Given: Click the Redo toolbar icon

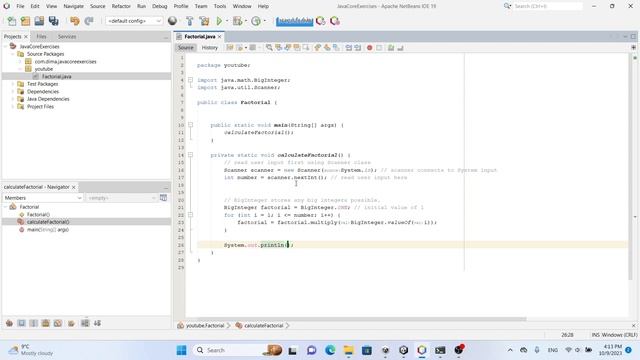Looking at the screenshot, I should (89, 21).
